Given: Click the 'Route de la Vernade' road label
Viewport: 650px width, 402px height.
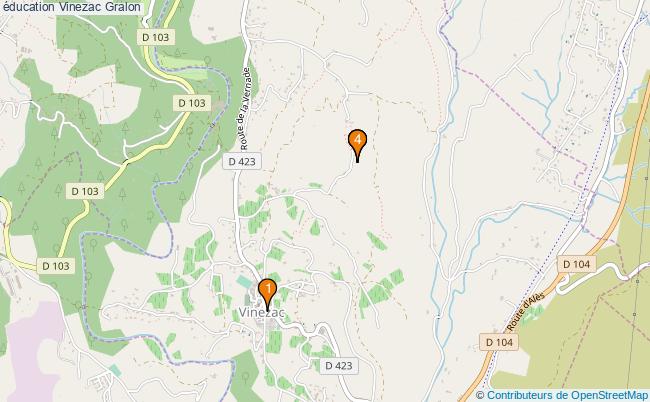Looking at the screenshot, I should point(245,109).
